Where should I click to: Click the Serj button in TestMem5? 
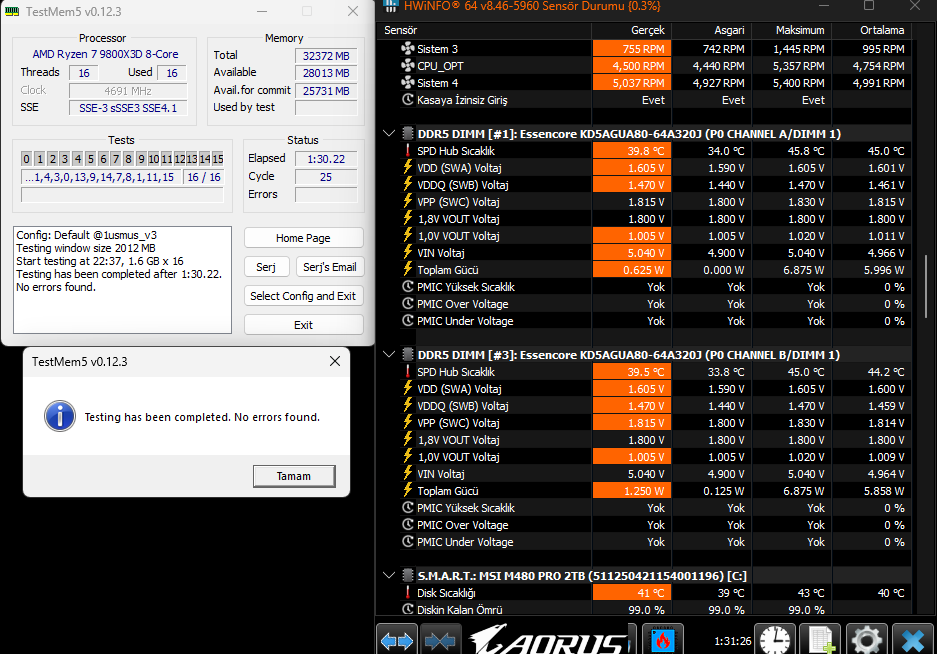(x=267, y=267)
